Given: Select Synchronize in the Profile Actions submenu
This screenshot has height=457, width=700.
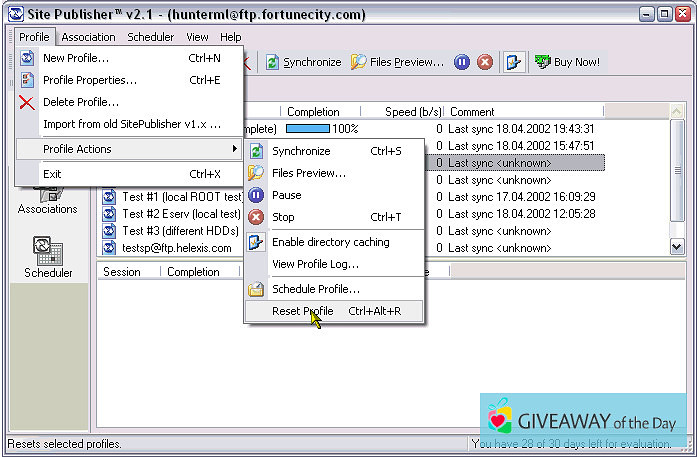Looking at the screenshot, I should click(x=301, y=151).
